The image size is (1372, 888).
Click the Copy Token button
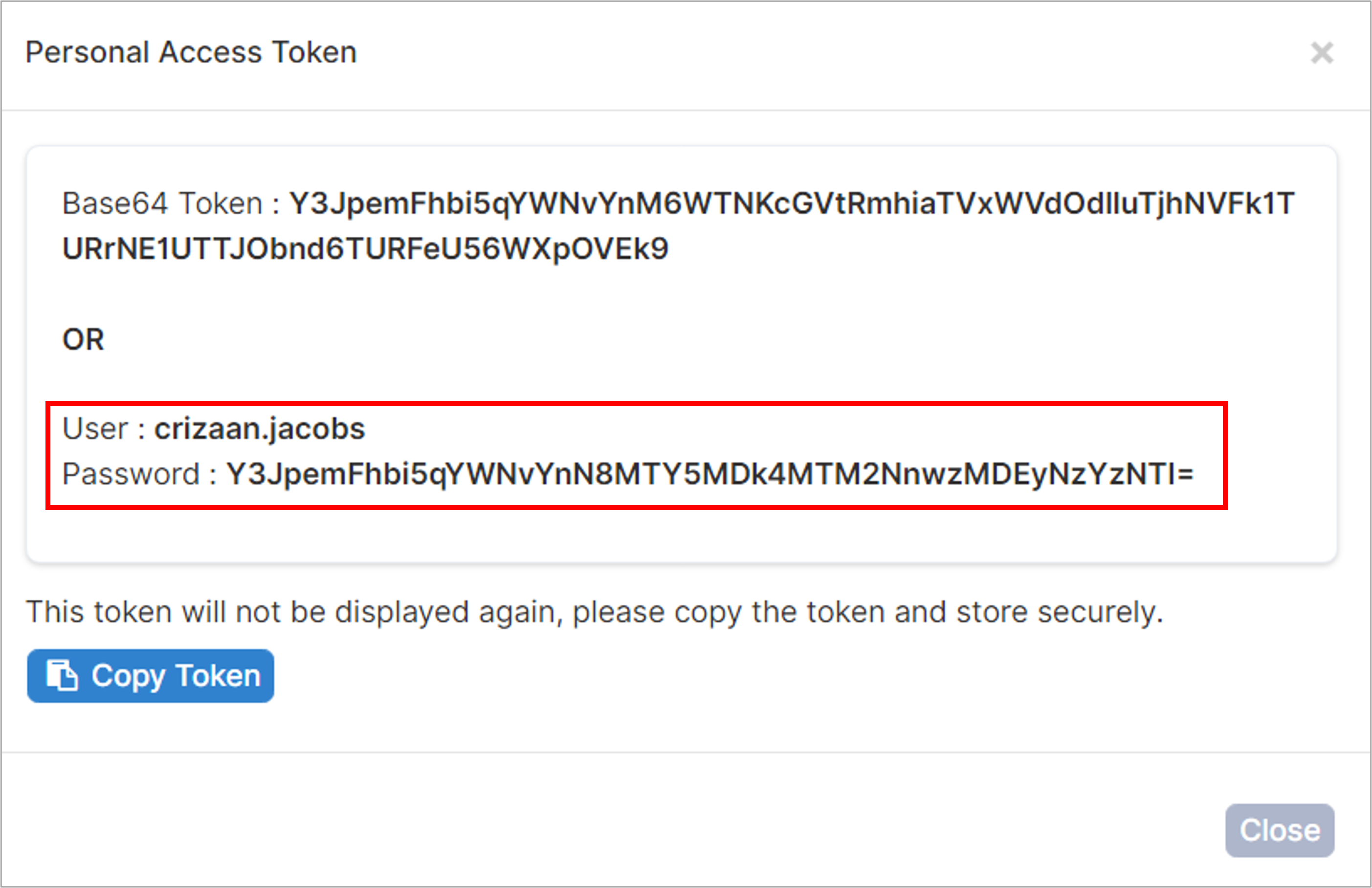151,676
